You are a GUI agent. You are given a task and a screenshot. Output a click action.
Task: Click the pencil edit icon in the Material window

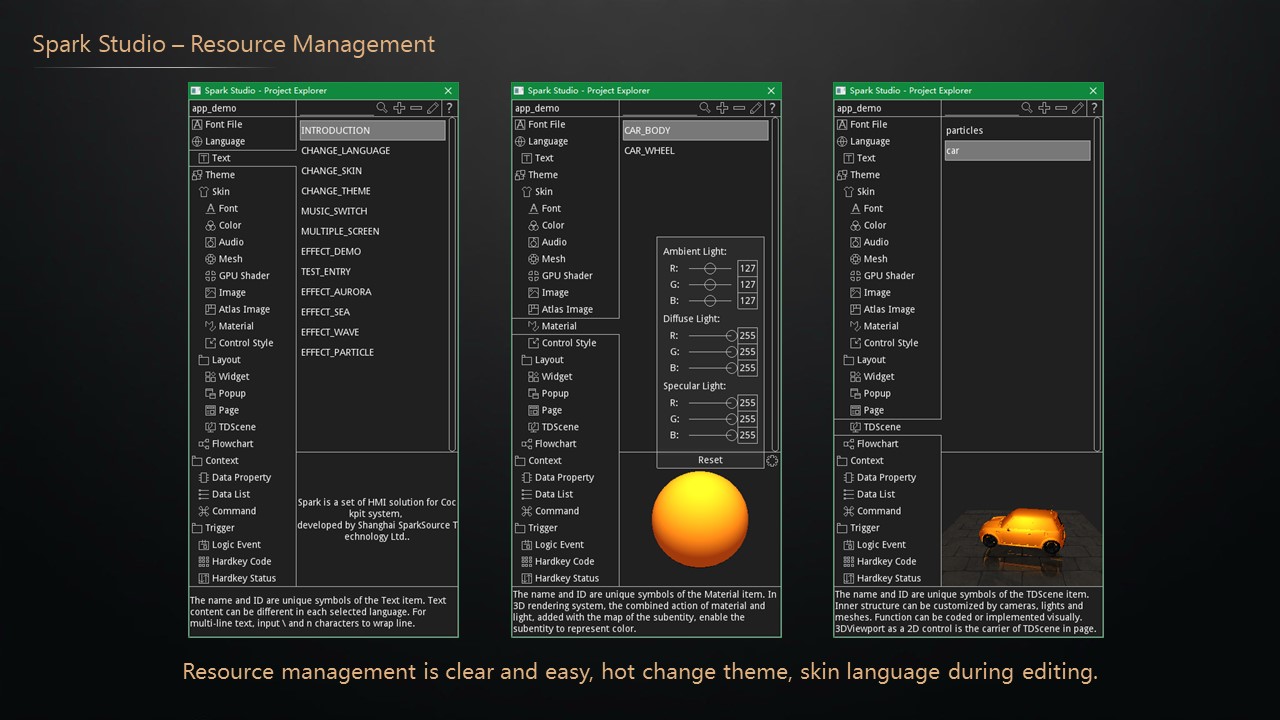click(x=756, y=108)
